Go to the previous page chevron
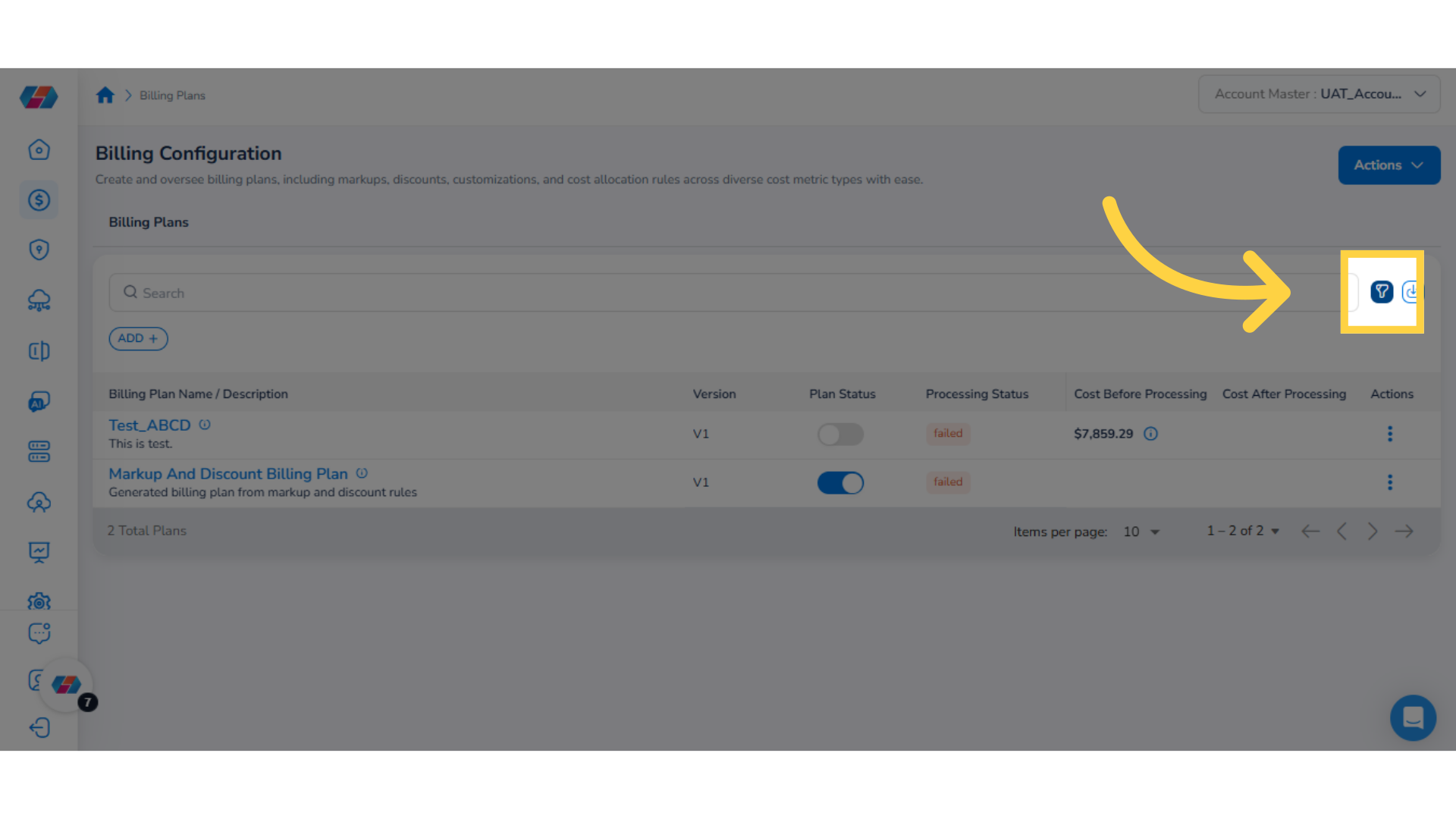Screen dimensions: 1456x819 1341,532
